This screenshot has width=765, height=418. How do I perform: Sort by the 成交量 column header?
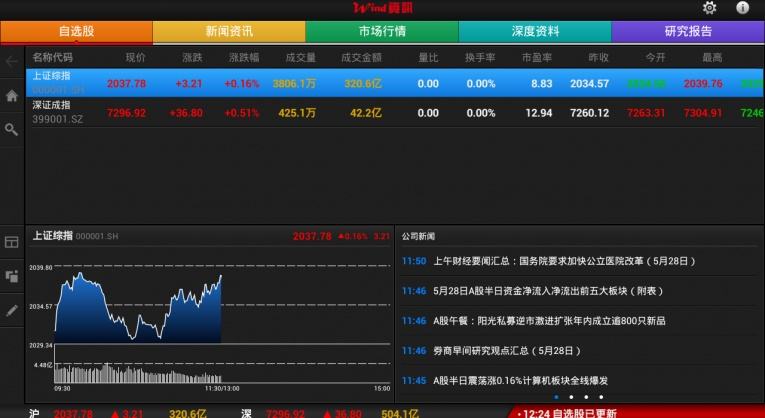[300, 58]
